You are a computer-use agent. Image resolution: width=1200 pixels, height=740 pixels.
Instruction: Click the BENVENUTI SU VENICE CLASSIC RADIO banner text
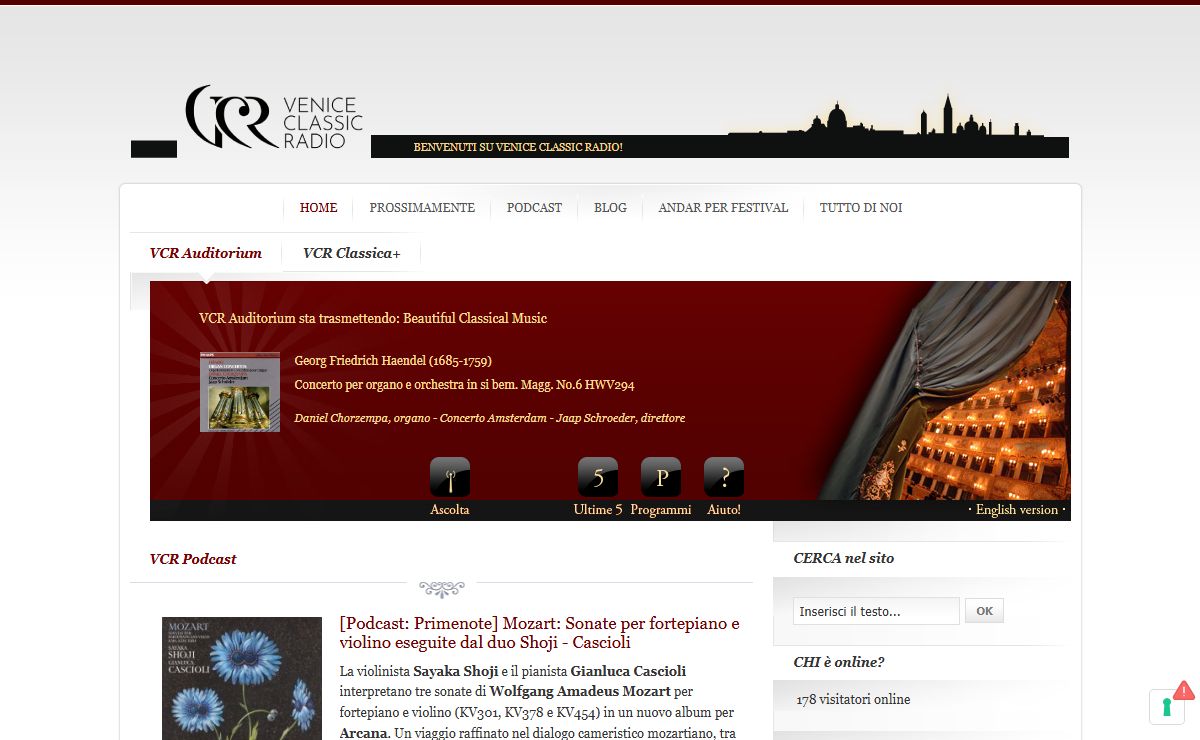518,147
